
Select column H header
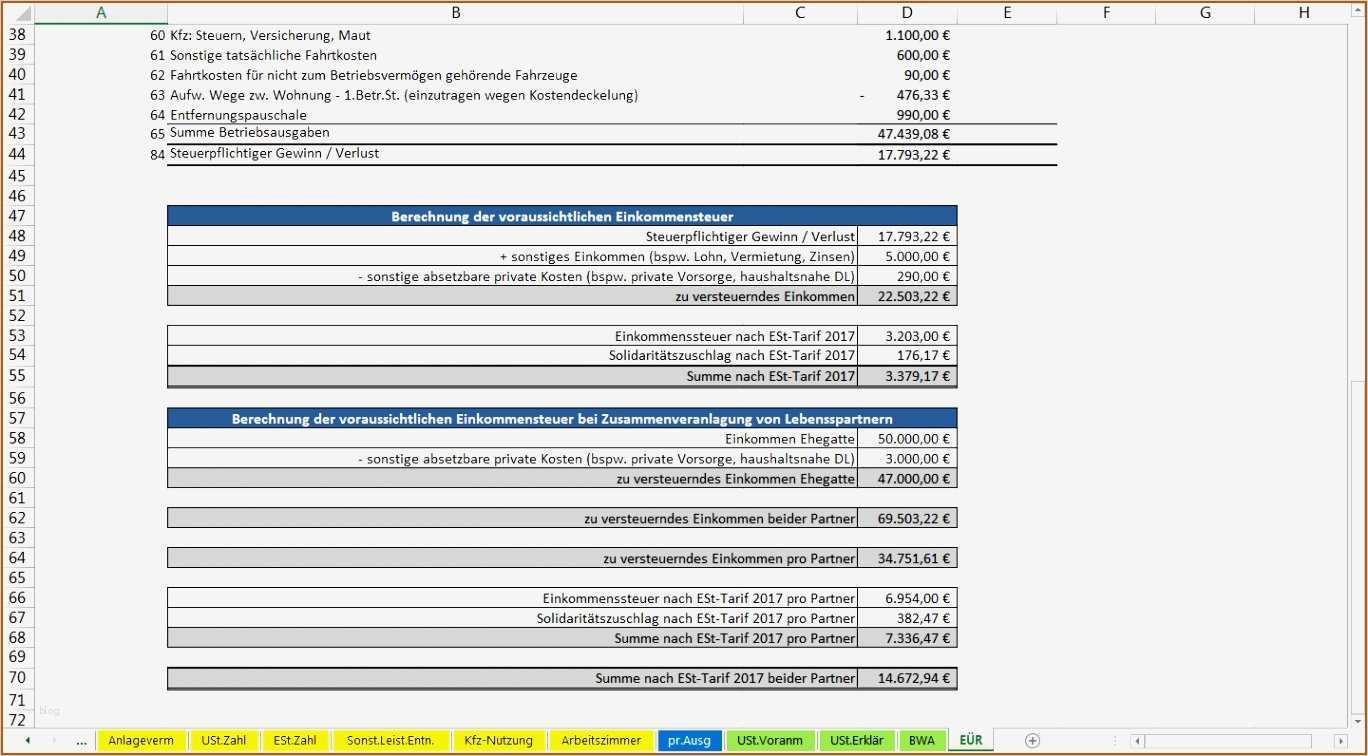(1304, 13)
